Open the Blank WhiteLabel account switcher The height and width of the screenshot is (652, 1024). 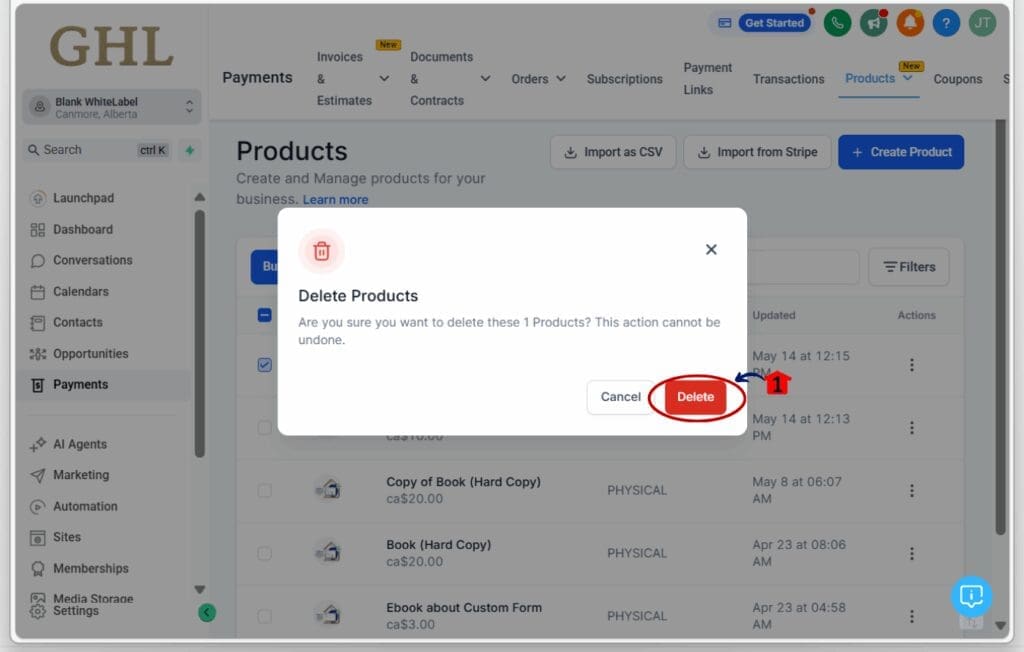(x=112, y=106)
